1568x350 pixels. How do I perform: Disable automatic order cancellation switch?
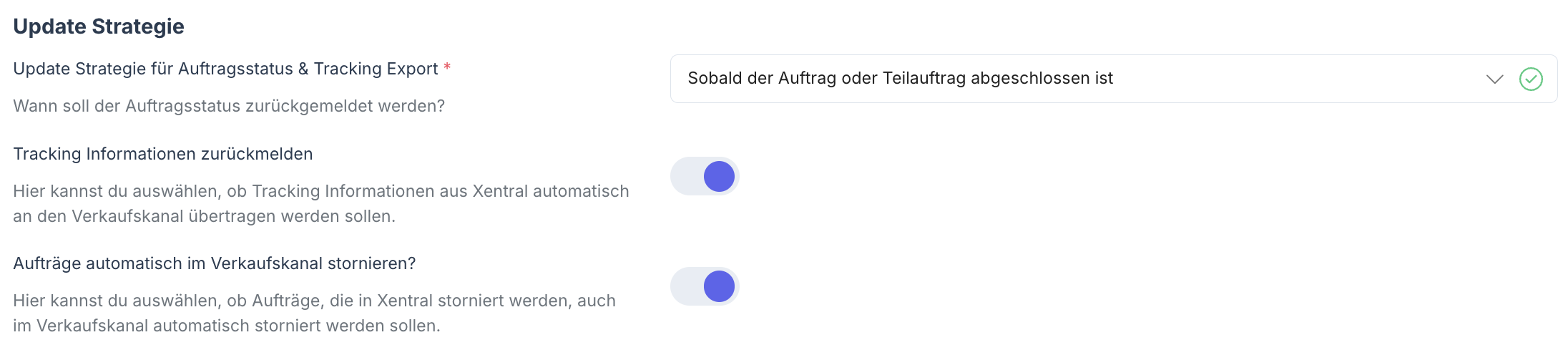[705, 286]
